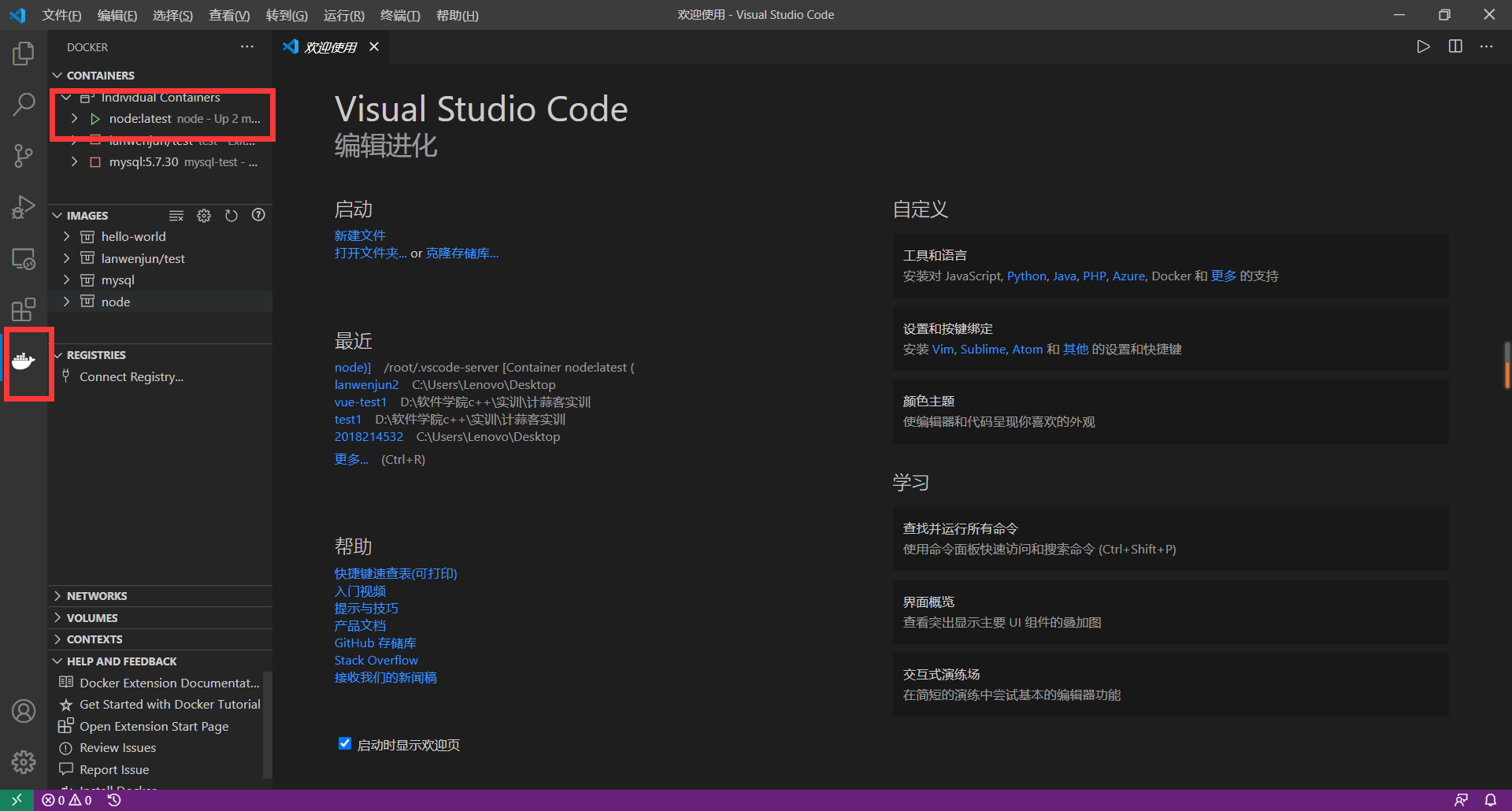Open Get Started with Docker Tutorial
This screenshot has height=811, width=1512.
170,705
